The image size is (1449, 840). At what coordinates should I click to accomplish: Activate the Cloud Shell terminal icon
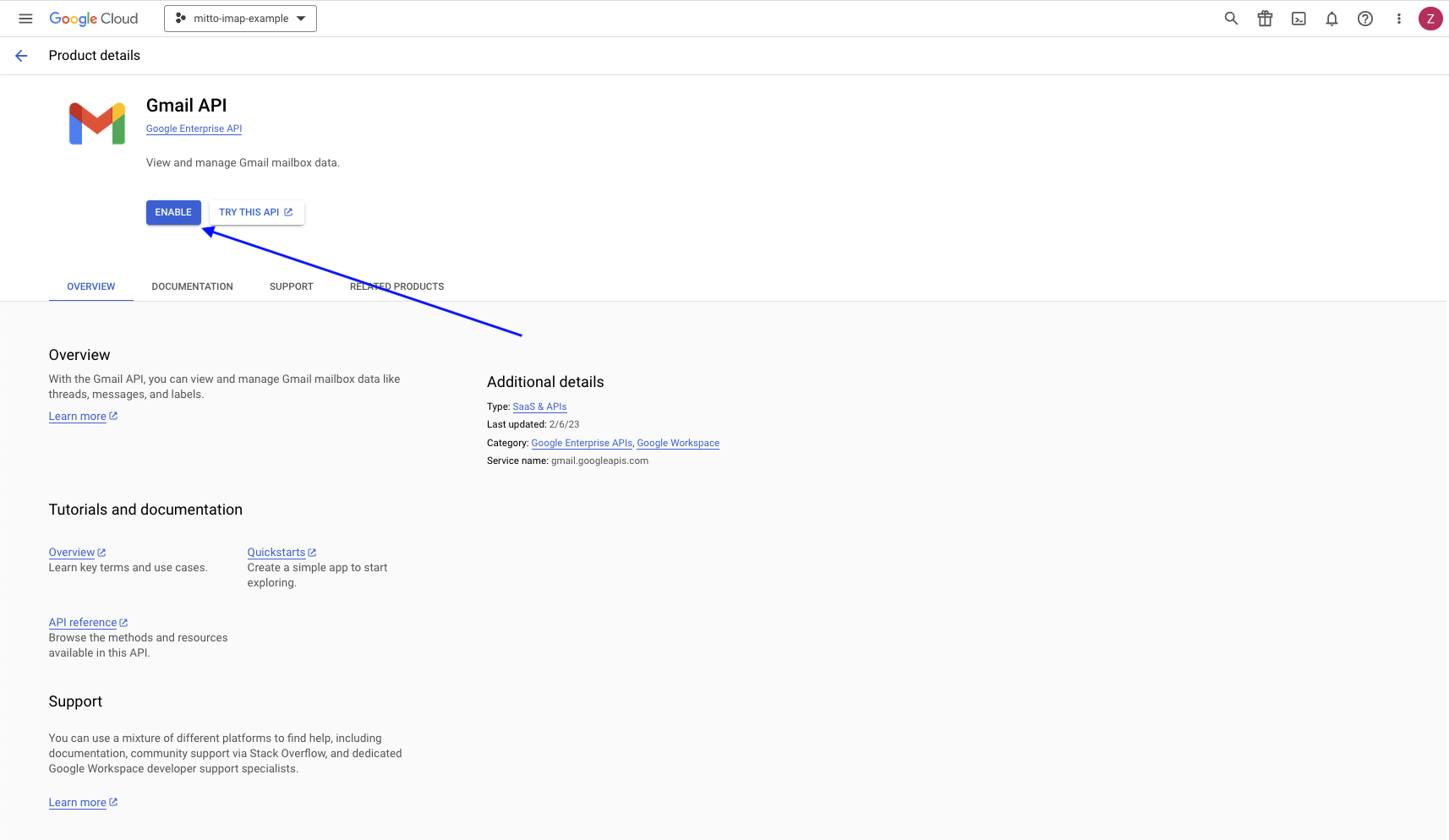click(1299, 19)
